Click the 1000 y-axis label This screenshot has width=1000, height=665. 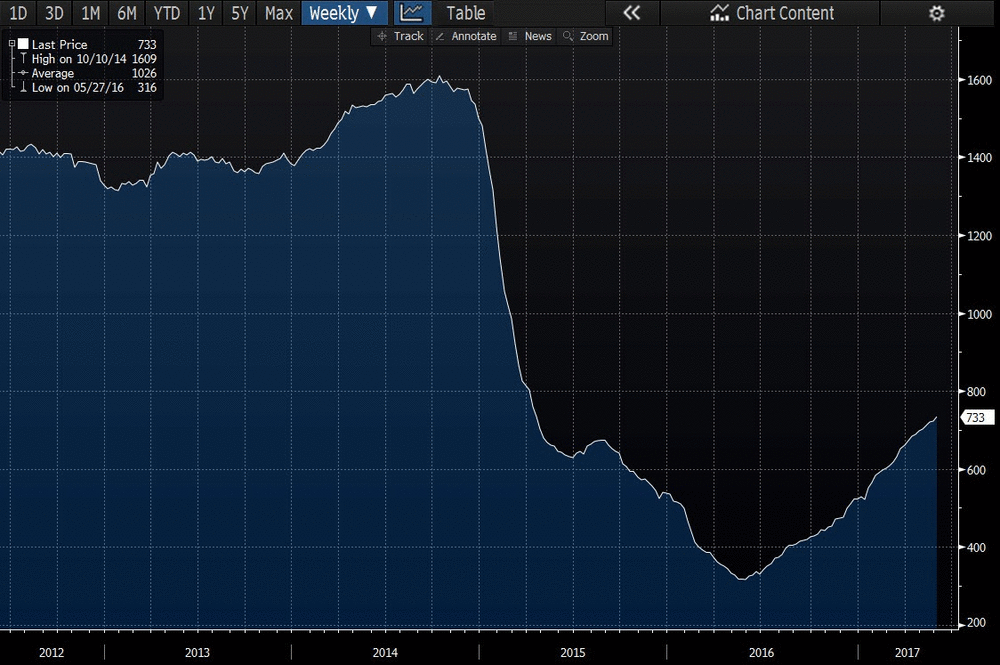(x=980, y=314)
